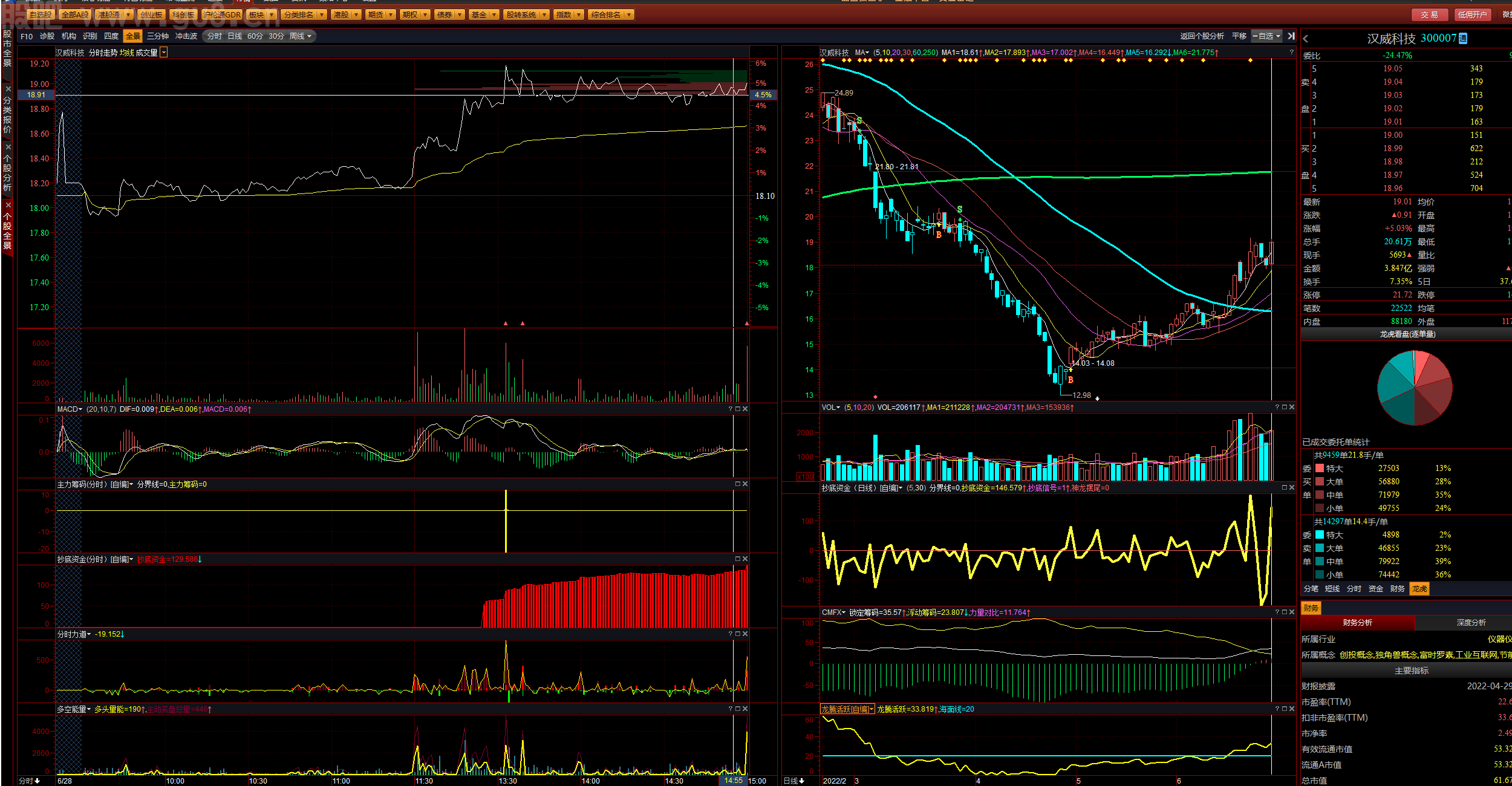The height and width of the screenshot is (786, 1512).
Task: Expand the 分类排名 dropdown arrow
Action: pos(322,15)
